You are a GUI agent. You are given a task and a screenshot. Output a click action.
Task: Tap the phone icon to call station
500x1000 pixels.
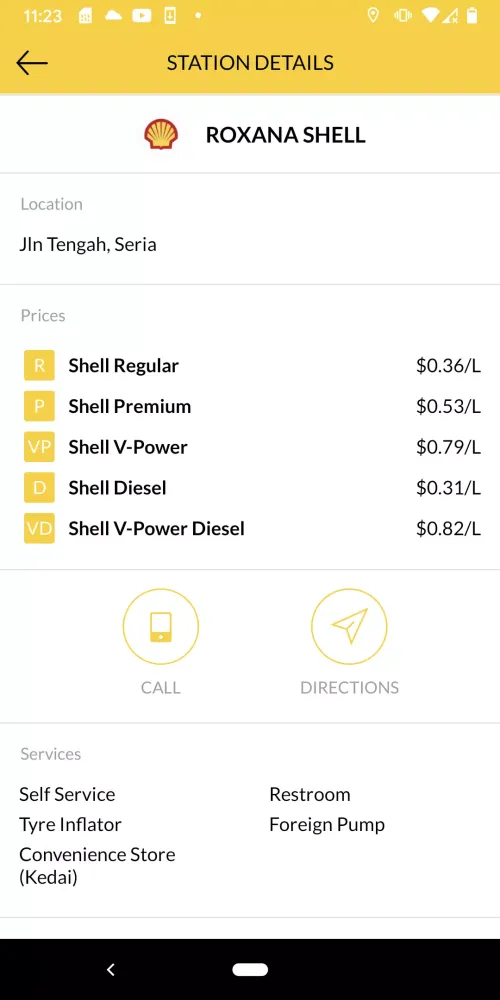point(161,626)
